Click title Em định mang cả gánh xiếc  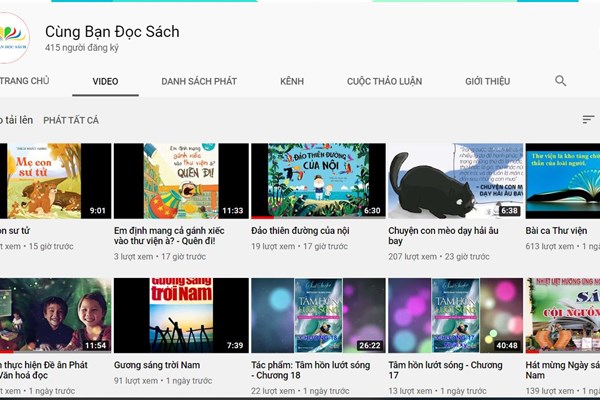(x=169, y=236)
